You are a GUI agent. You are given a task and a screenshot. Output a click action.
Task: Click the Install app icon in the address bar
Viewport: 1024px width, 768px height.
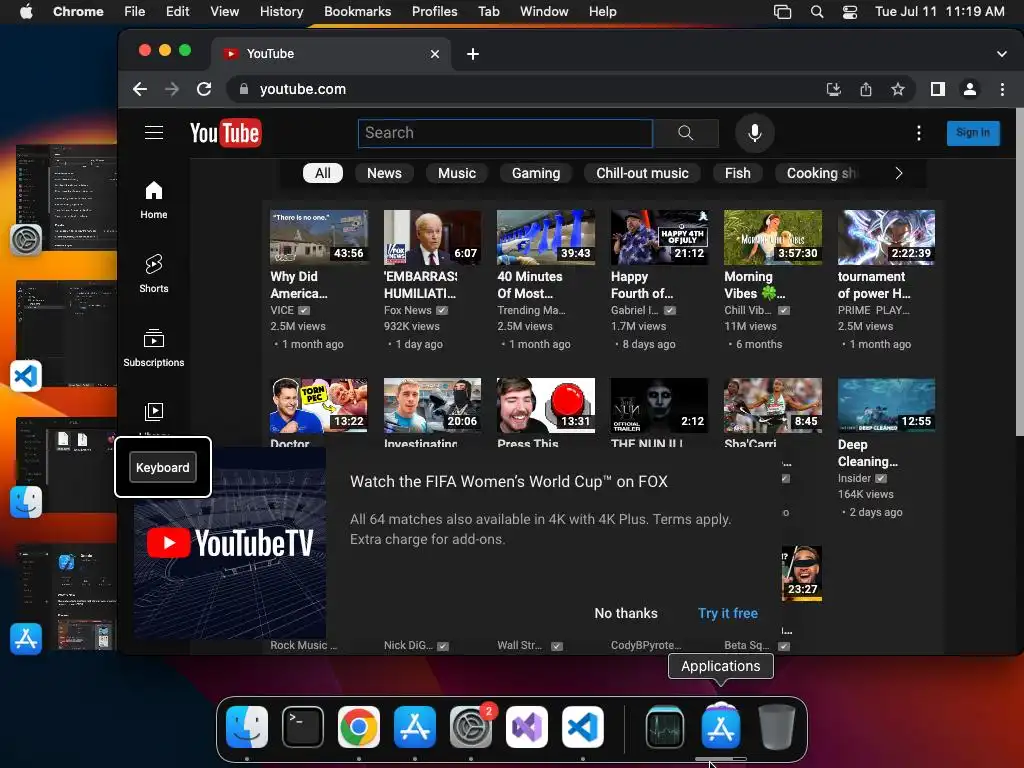(x=833, y=89)
